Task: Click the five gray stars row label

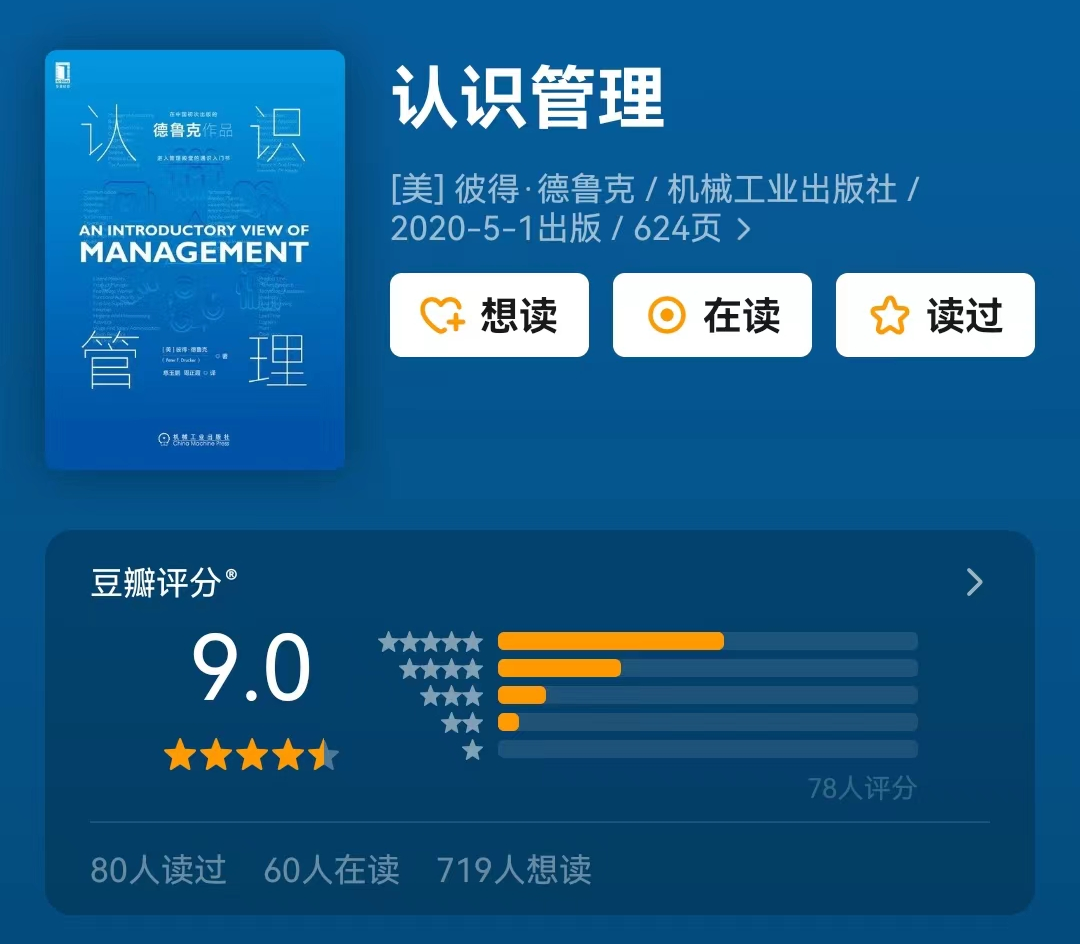Action: click(430, 642)
